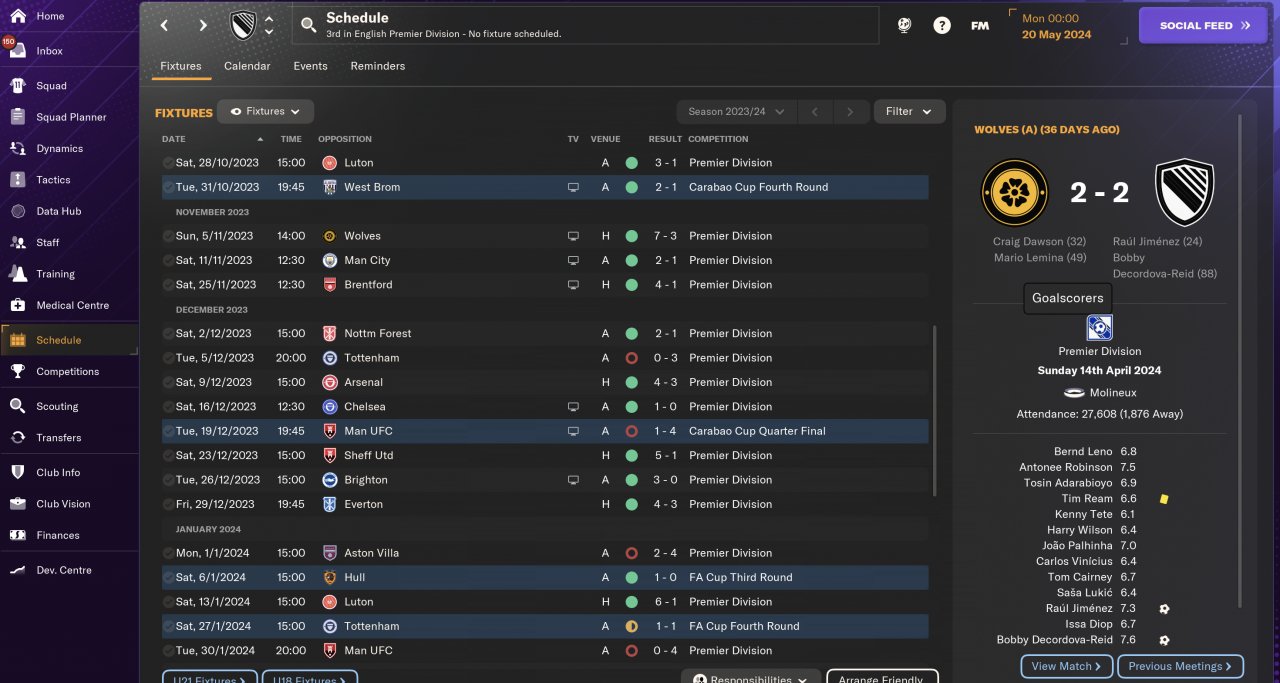The image size is (1280, 683).
Task: Switch to the Reminders tab
Action: [377, 66]
